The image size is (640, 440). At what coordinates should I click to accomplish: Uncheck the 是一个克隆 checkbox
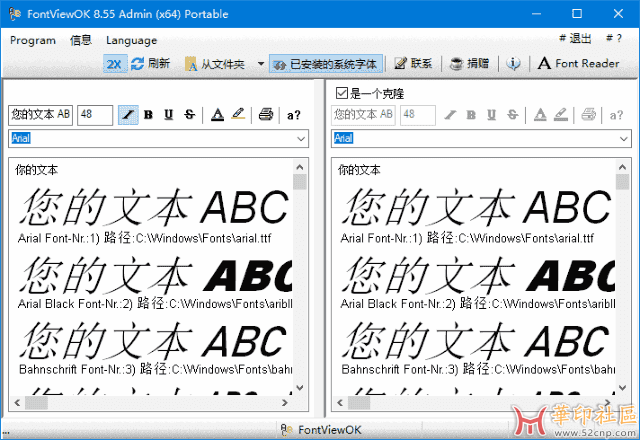pos(342,94)
